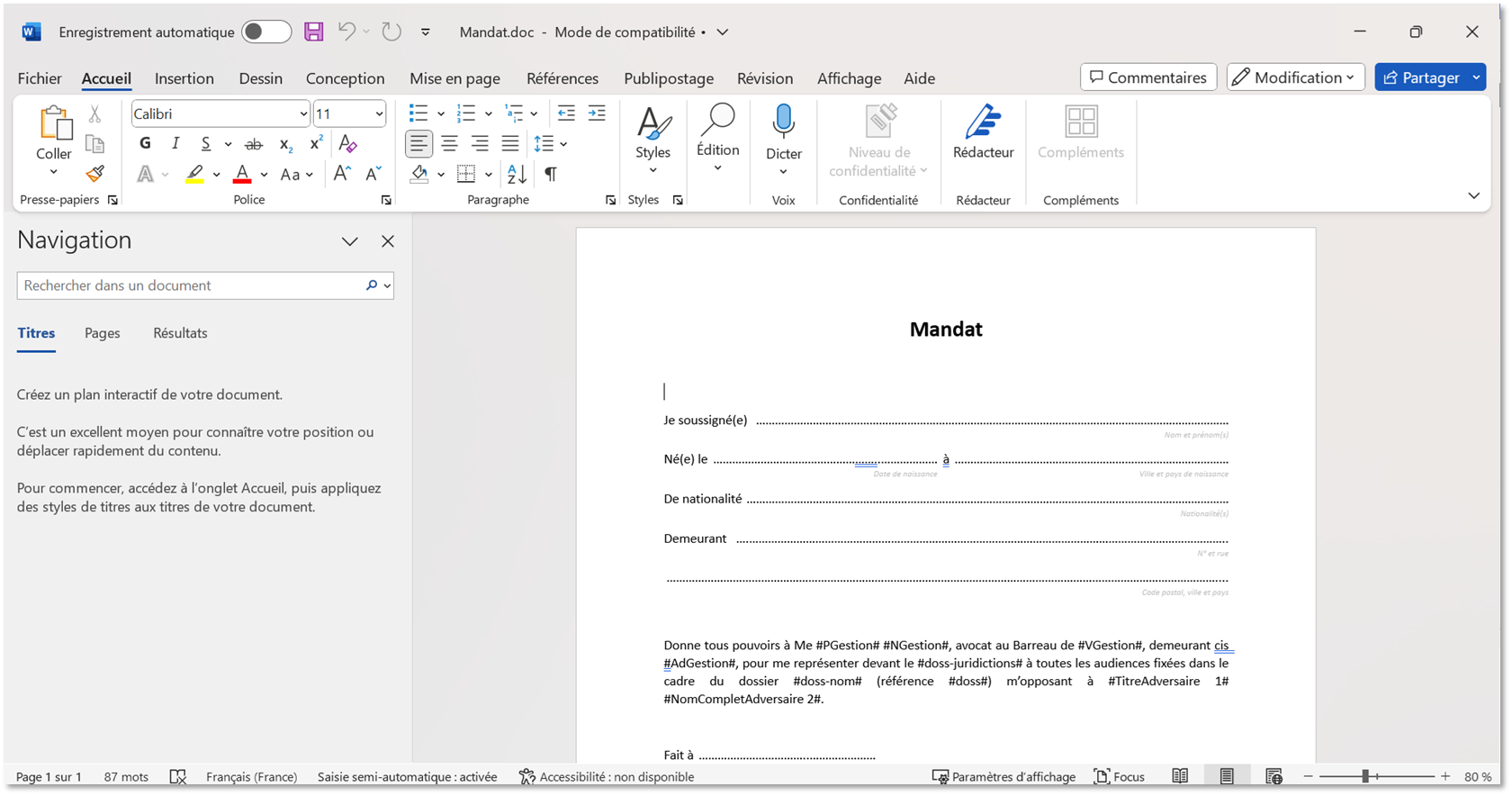The width and height of the screenshot is (1512, 796).
Task: Apply bulleted list
Action: pyautogui.click(x=418, y=113)
